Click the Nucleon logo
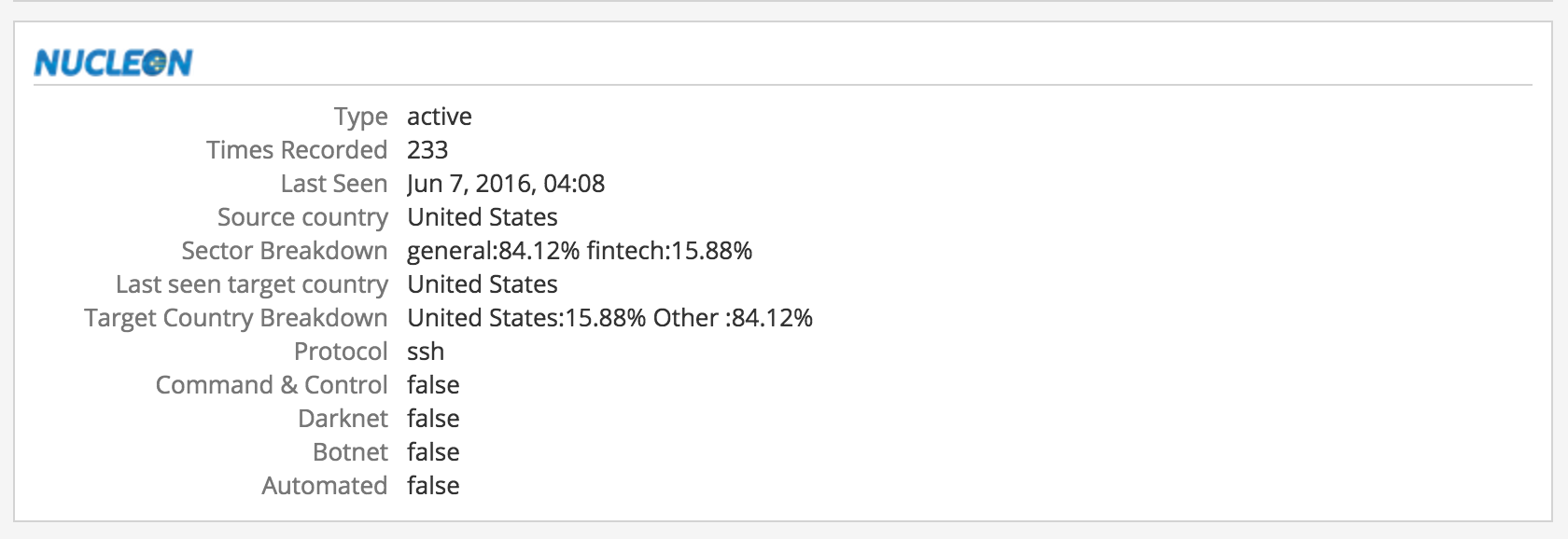Image resolution: width=1568 pixels, height=539 pixels. [x=113, y=62]
